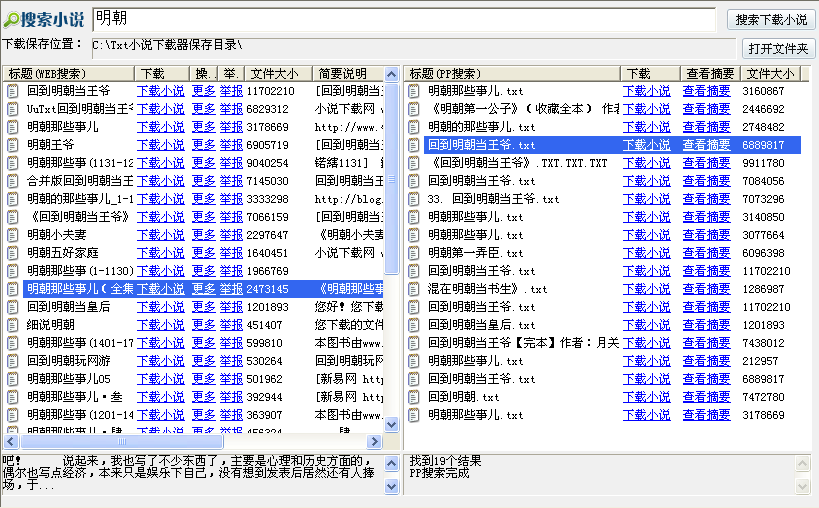Click the file icon beside 明朝第一弄臣.txt

point(415,253)
